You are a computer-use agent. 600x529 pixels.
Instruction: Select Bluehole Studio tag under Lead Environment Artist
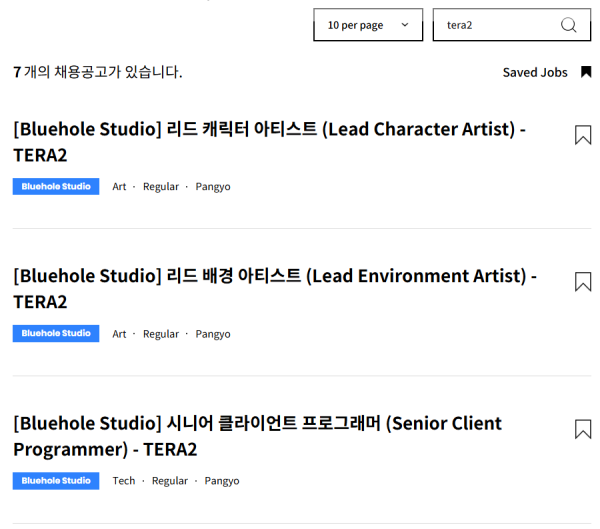coord(56,333)
